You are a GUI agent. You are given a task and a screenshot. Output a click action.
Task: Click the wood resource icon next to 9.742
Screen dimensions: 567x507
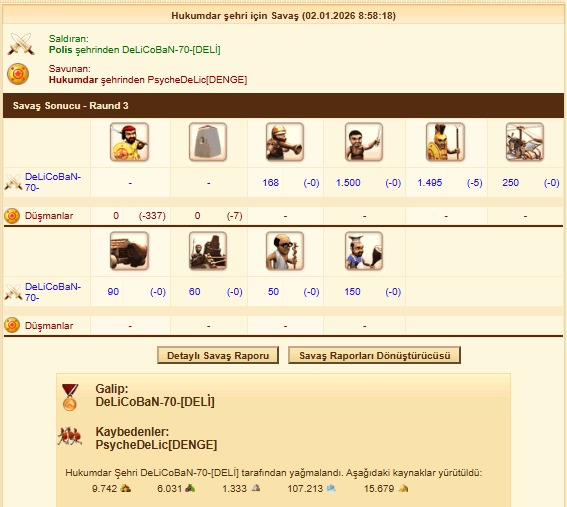(125, 489)
